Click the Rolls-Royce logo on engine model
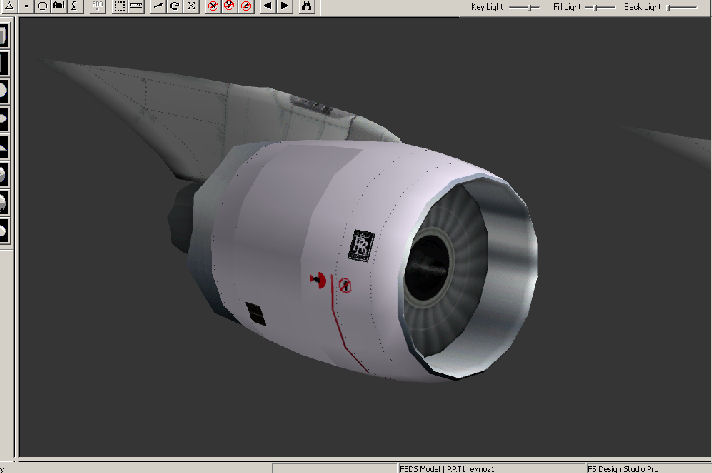The height and width of the screenshot is (473, 712). pos(362,245)
